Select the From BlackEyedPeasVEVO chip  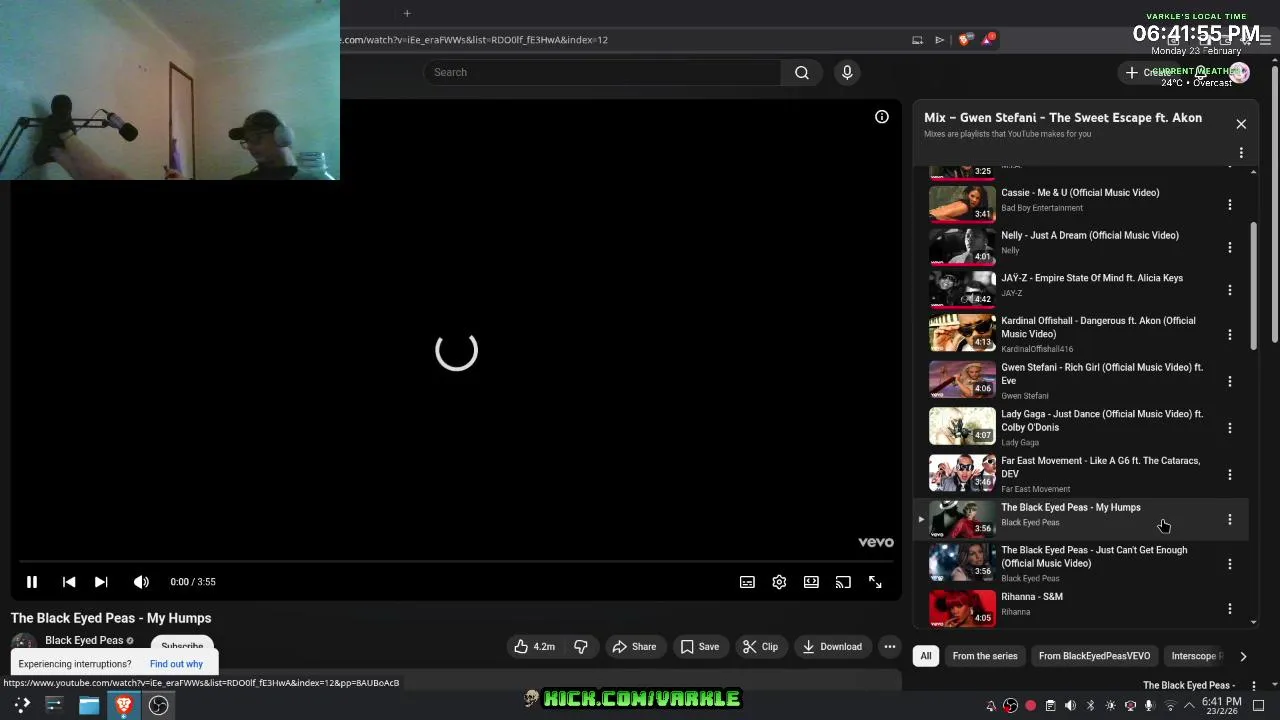coord(1094,656)
